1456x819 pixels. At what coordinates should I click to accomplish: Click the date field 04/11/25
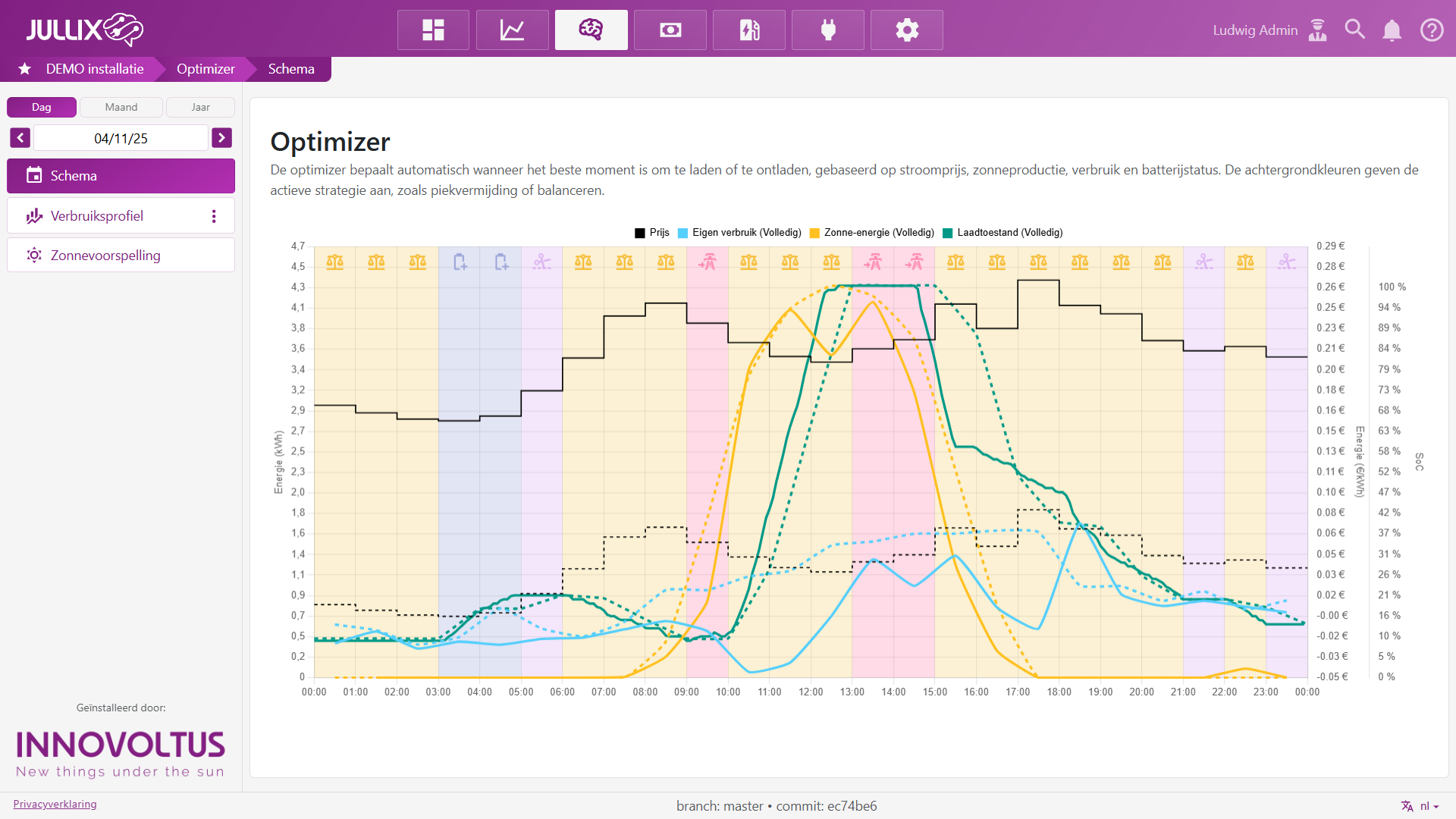[x=121, y=138]
